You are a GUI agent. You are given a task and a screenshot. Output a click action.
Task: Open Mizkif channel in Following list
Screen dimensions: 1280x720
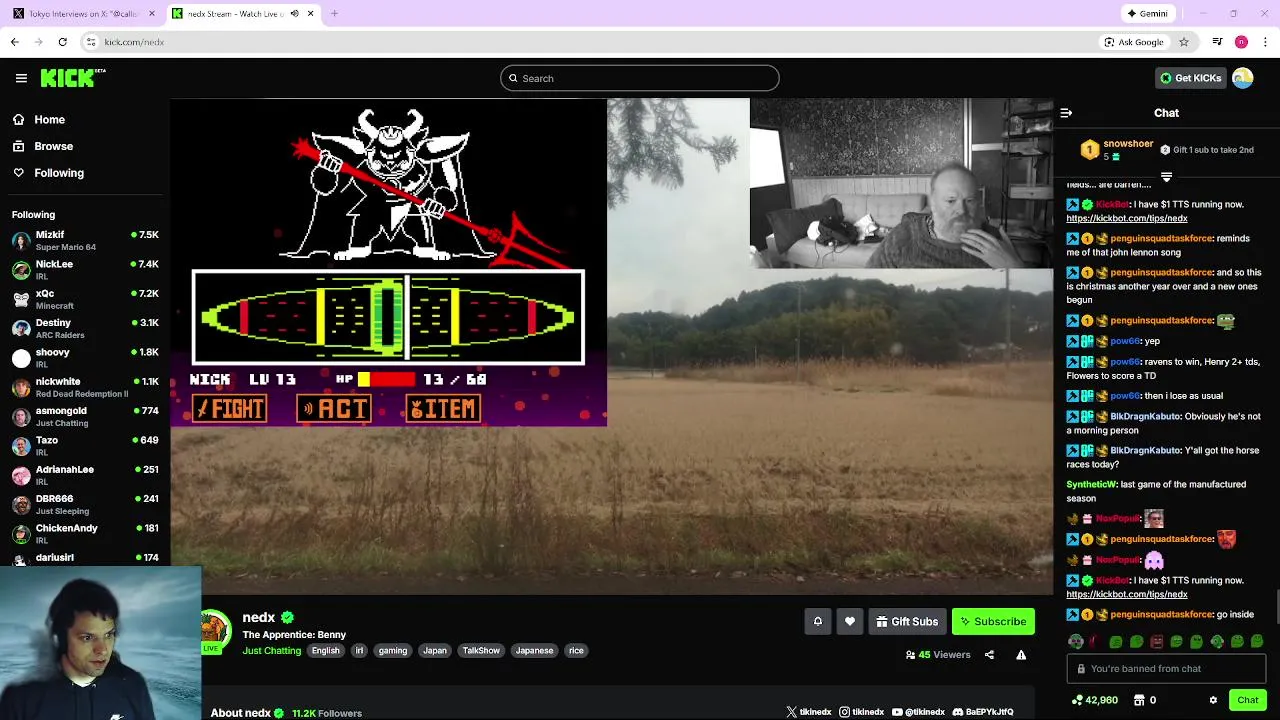pos(85,240)
